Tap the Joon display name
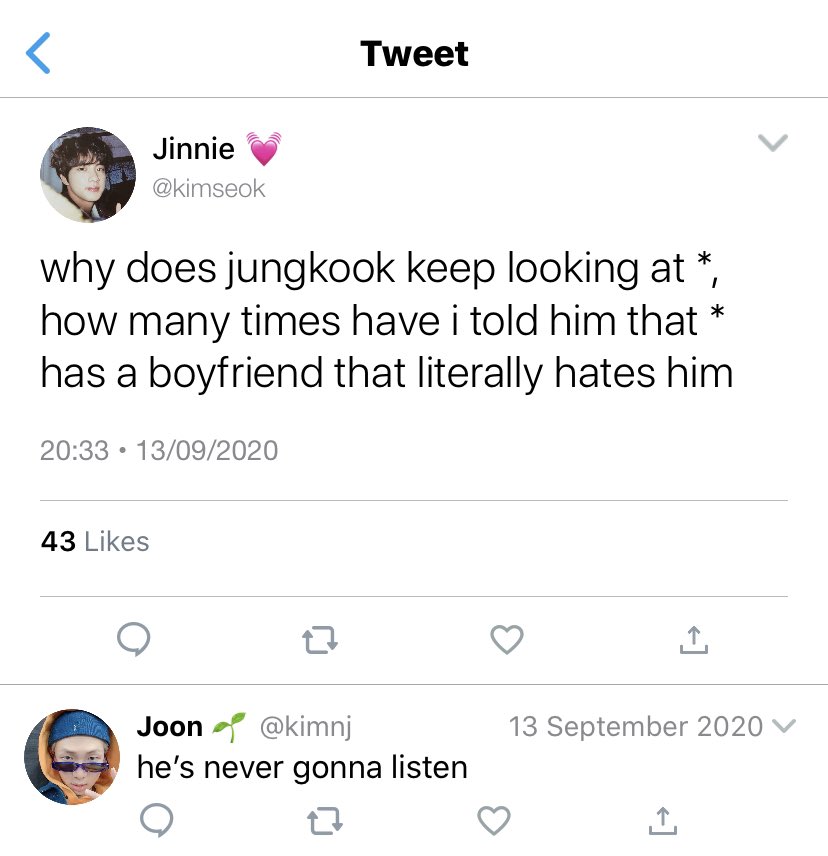The width and height of the screenshot is (828, 856). coord(170,727)
